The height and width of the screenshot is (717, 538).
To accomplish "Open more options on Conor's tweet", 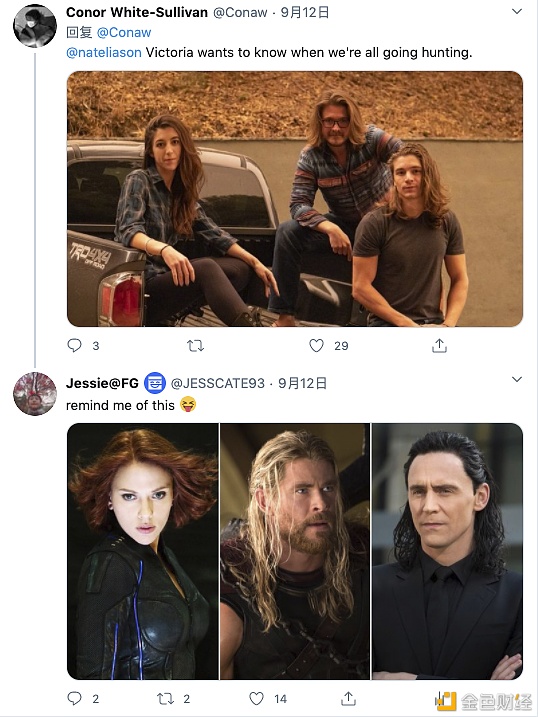I will [517, 11].
